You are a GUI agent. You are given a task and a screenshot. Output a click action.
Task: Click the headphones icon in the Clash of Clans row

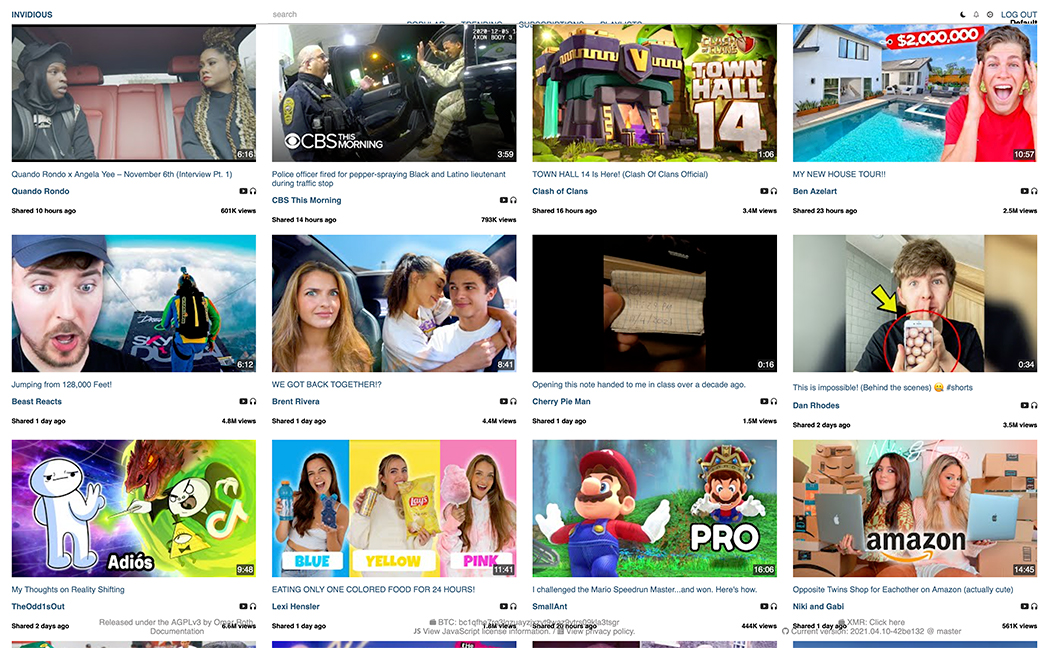(x=774, y=191)
